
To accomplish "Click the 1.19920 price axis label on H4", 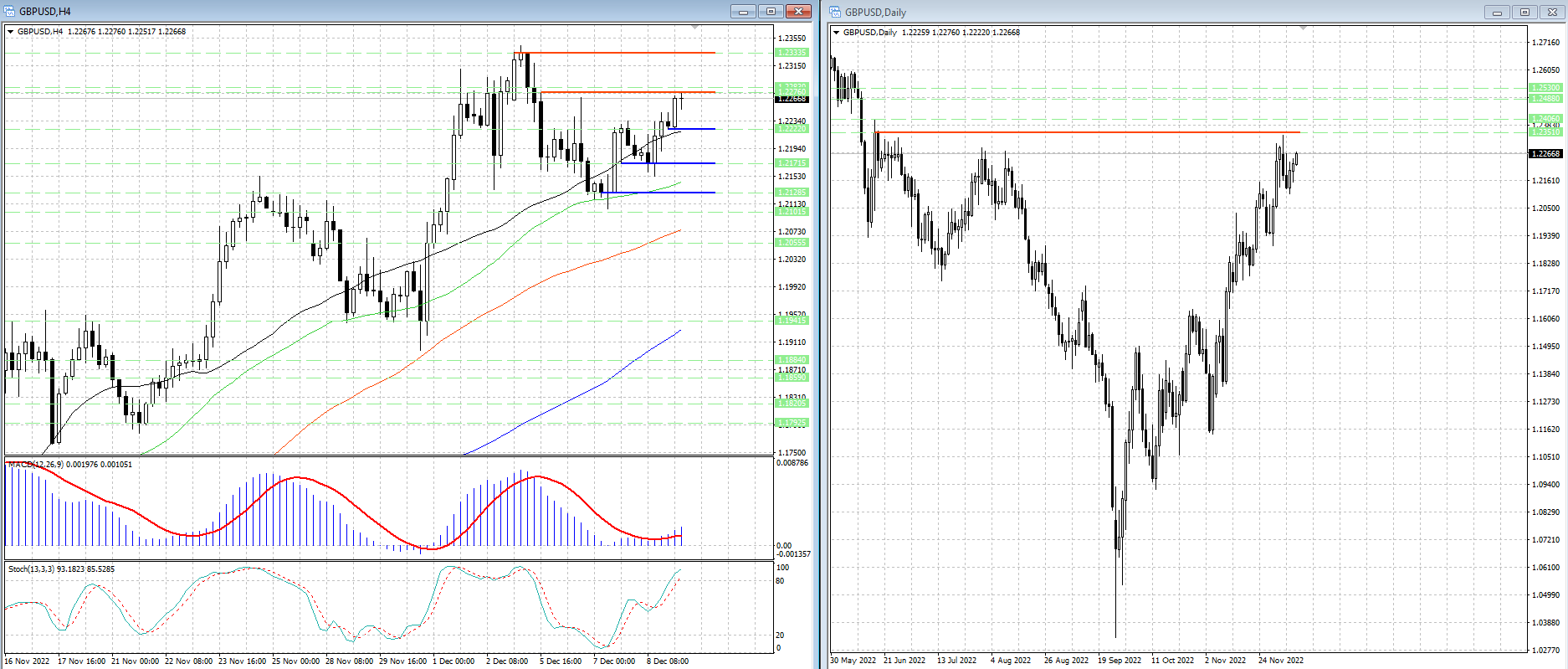I will click(792, 287).
